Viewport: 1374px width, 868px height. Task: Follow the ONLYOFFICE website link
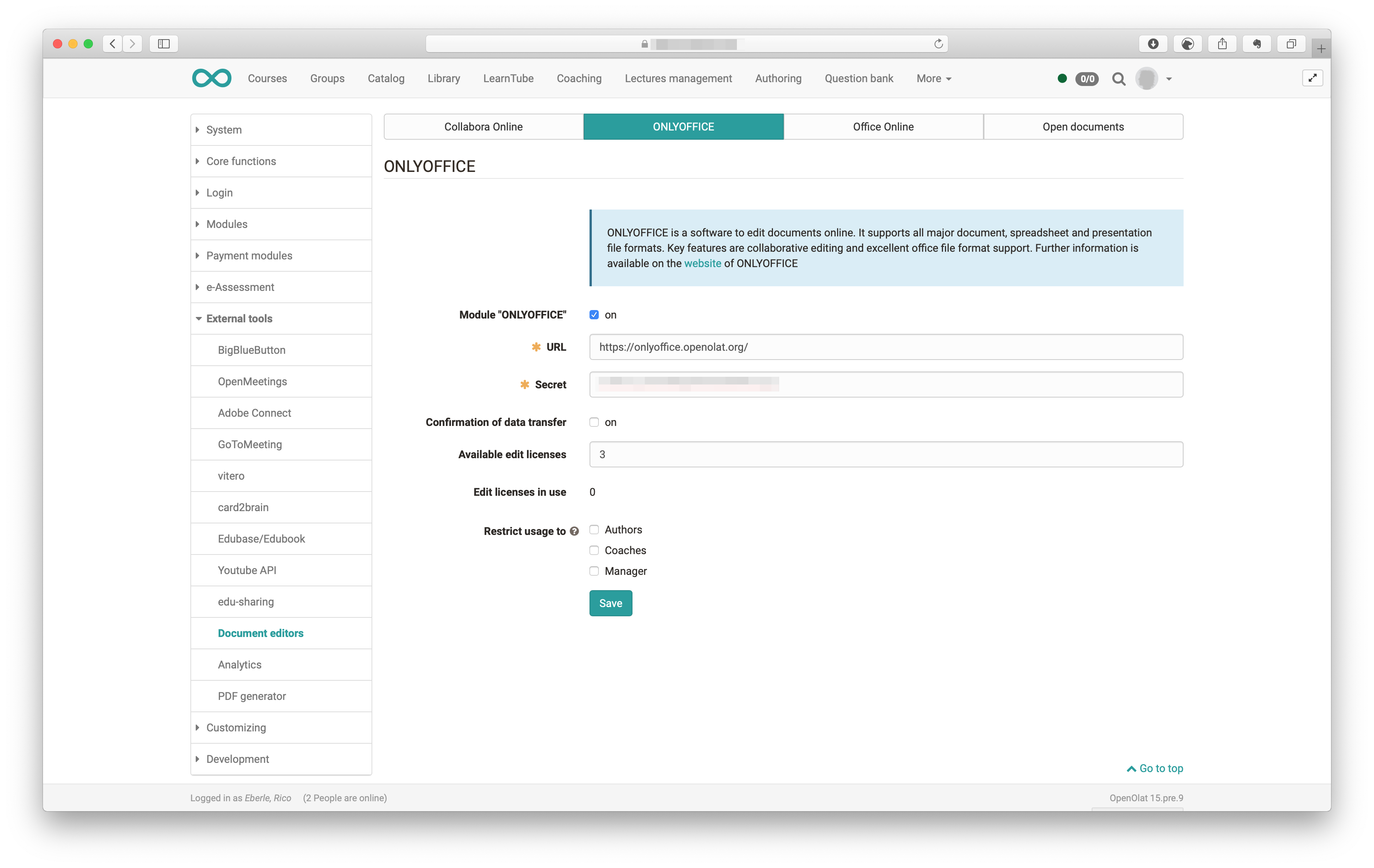(x=702, y=263)
